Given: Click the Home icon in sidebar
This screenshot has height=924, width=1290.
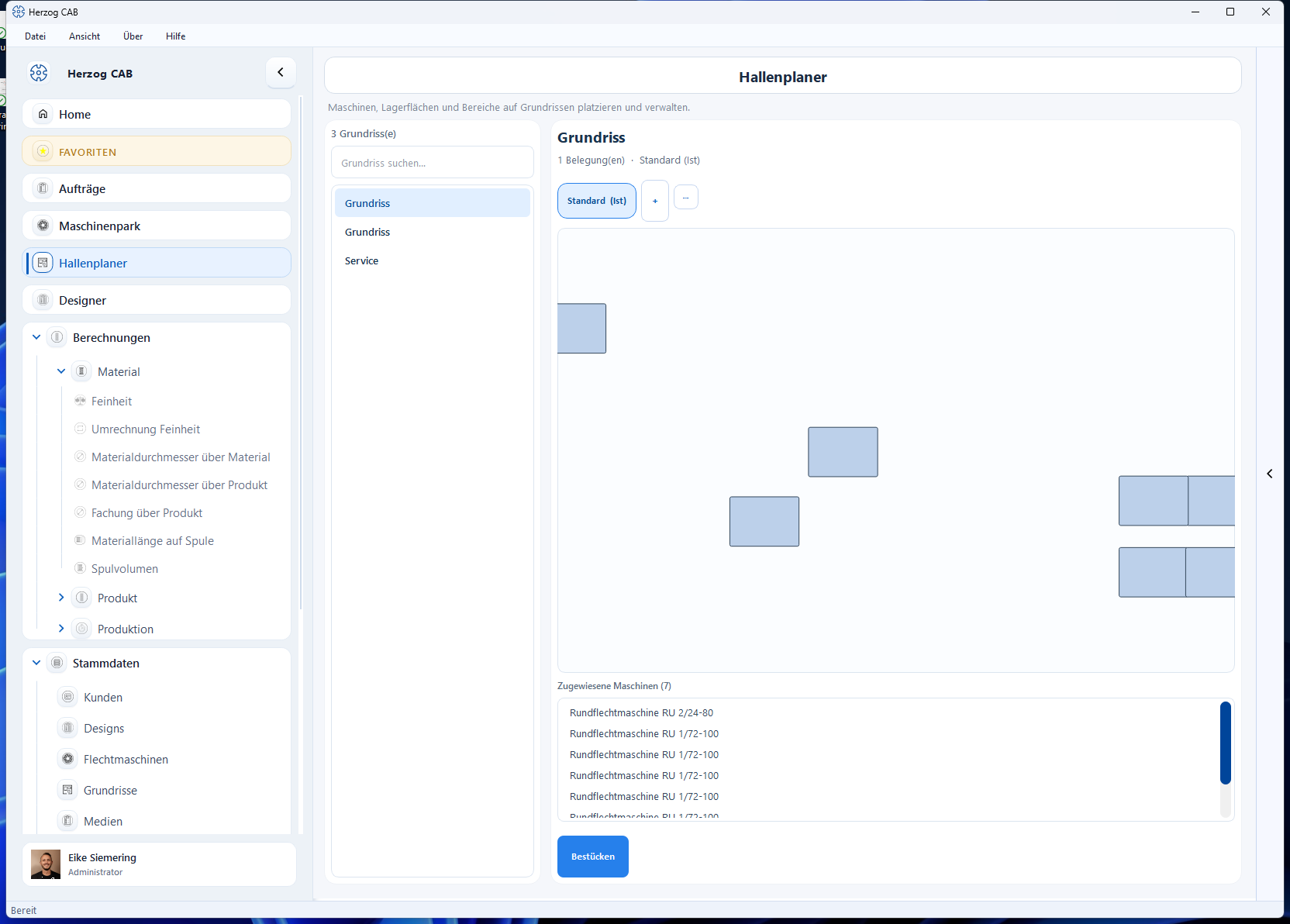Looking at the screenshot, I should tap(43, 114).
